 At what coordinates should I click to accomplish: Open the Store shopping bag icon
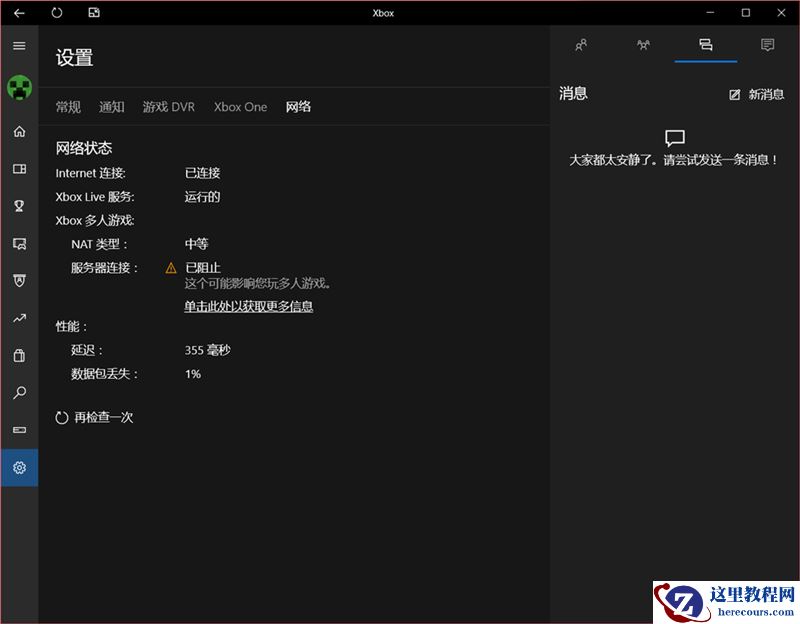pyautogui.click(x=18, y=355)
